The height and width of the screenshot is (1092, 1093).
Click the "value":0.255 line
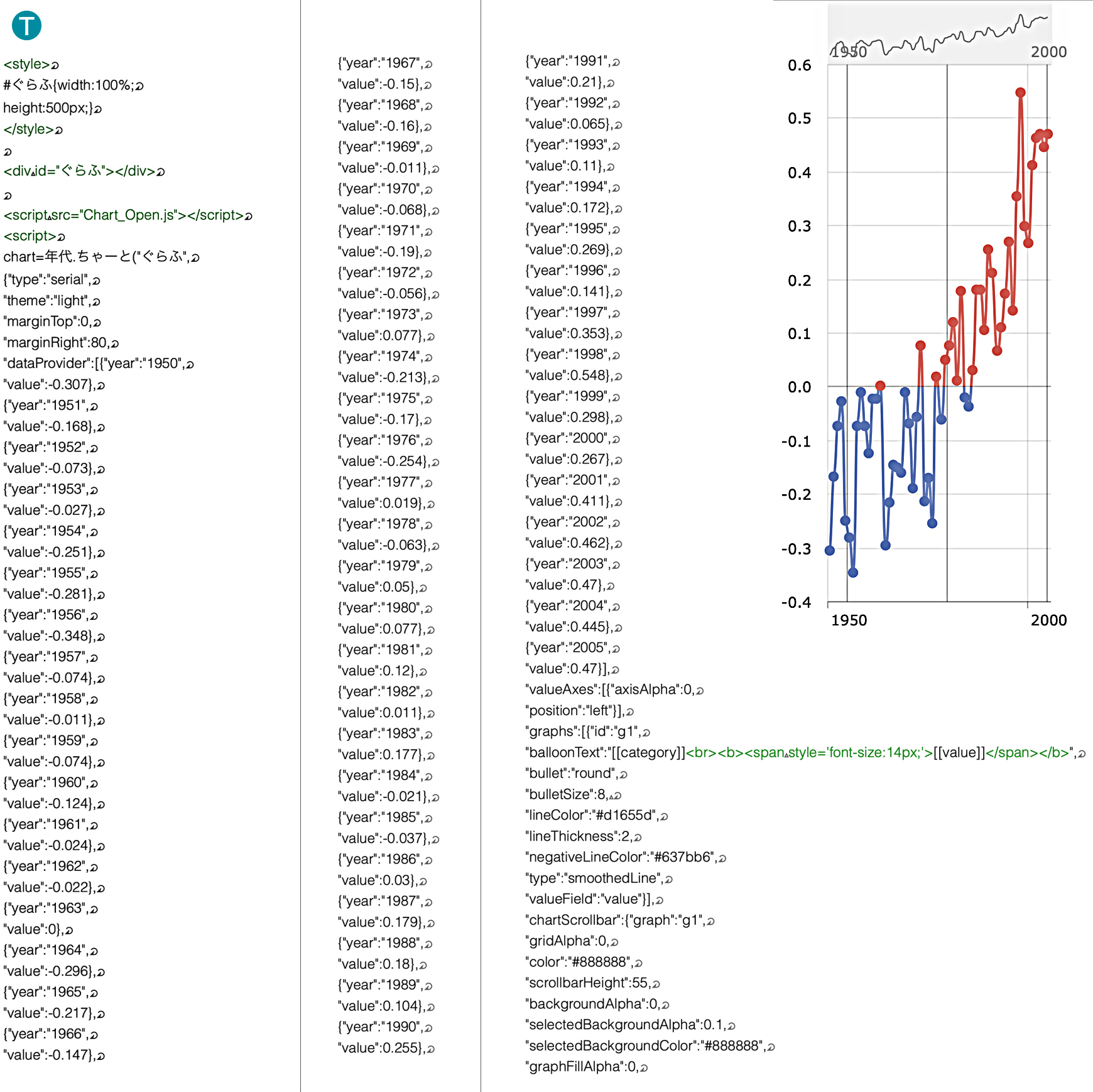pos(386,1048)
